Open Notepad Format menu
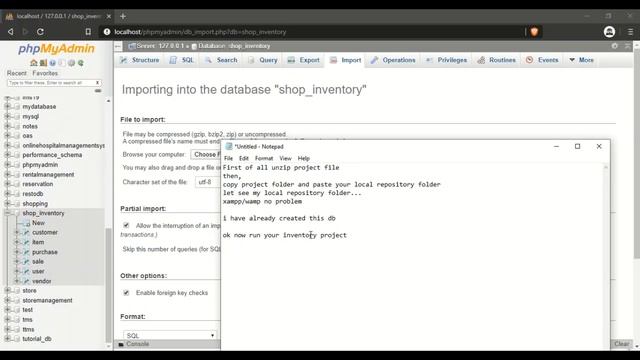The width and height of the screenshot is (640, 360). coord(264,158)
